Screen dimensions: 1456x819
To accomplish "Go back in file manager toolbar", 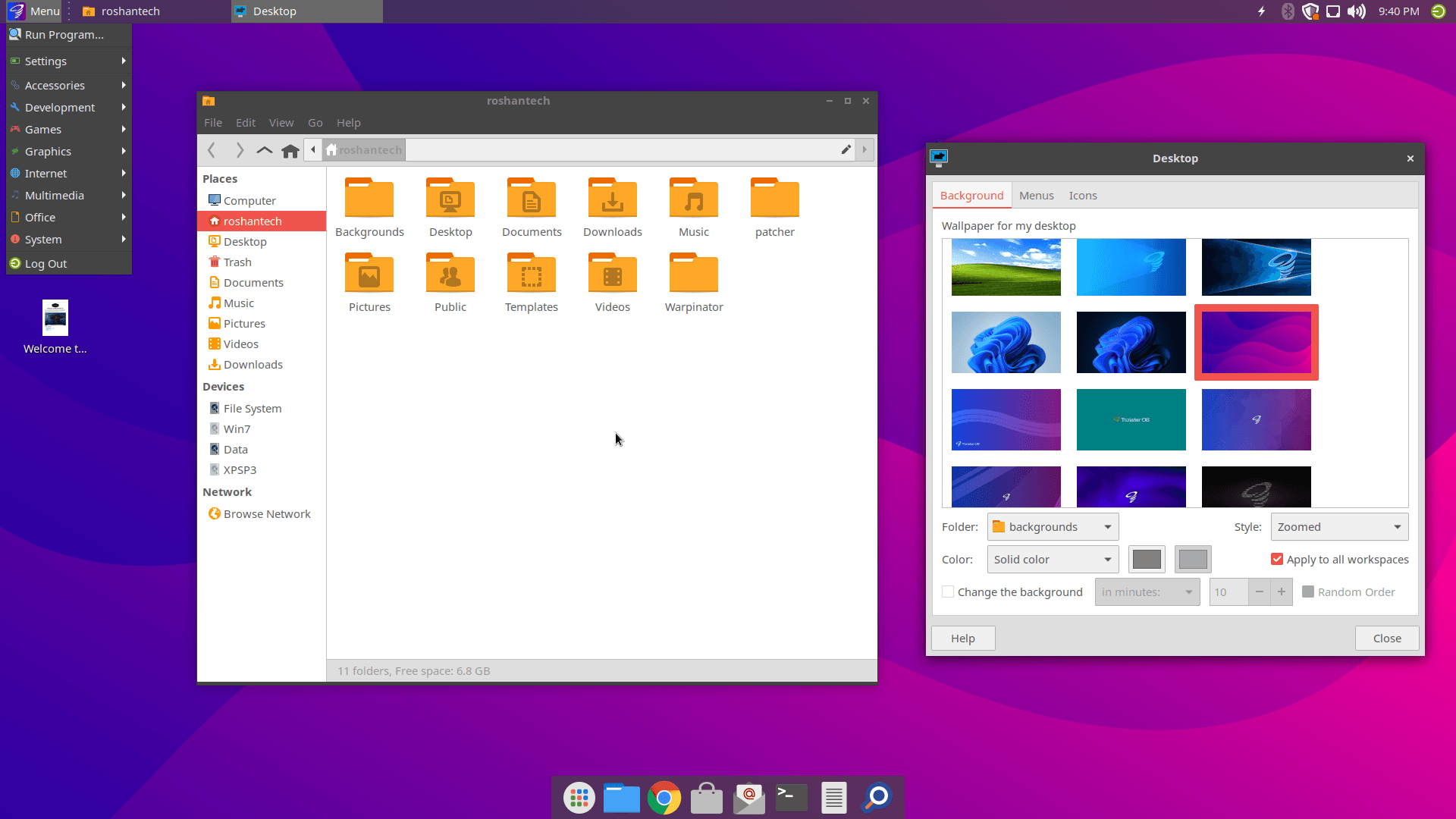I will pos(212,150).
